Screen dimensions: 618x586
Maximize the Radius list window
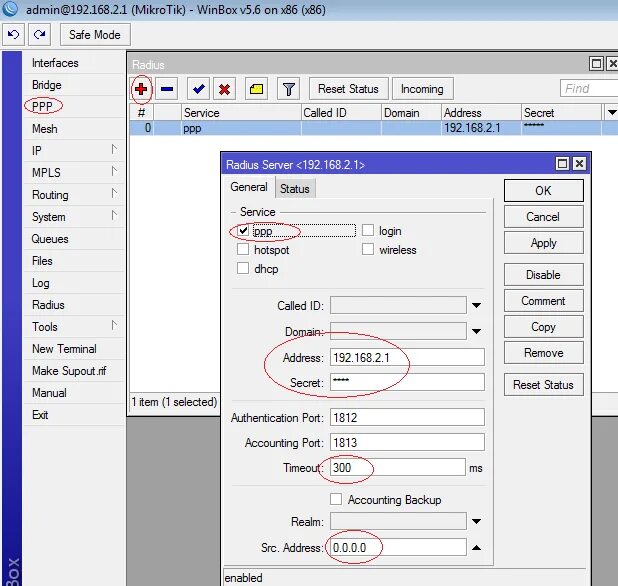pos(596,63)
